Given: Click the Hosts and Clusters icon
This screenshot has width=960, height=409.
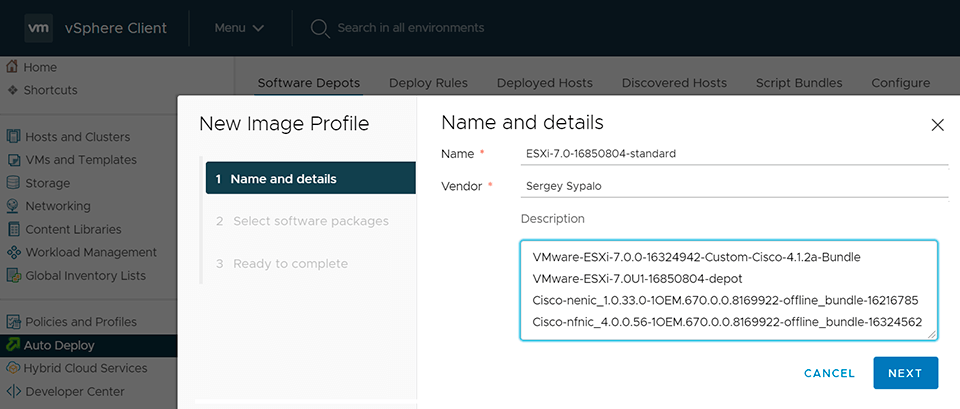Looking at the screenshot, I should [13, 137].
